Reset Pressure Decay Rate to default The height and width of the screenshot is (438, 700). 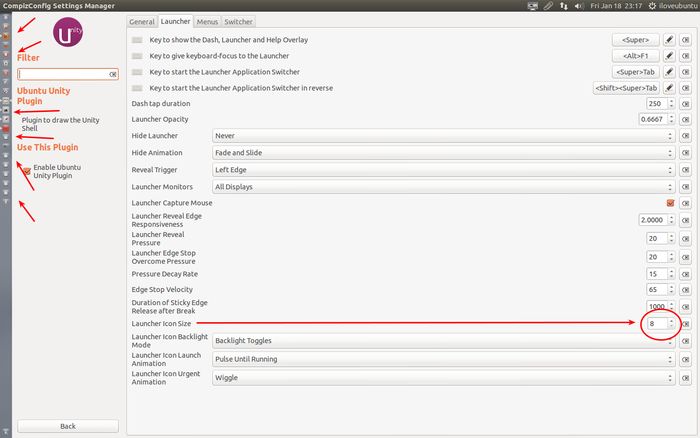point(685,274)
